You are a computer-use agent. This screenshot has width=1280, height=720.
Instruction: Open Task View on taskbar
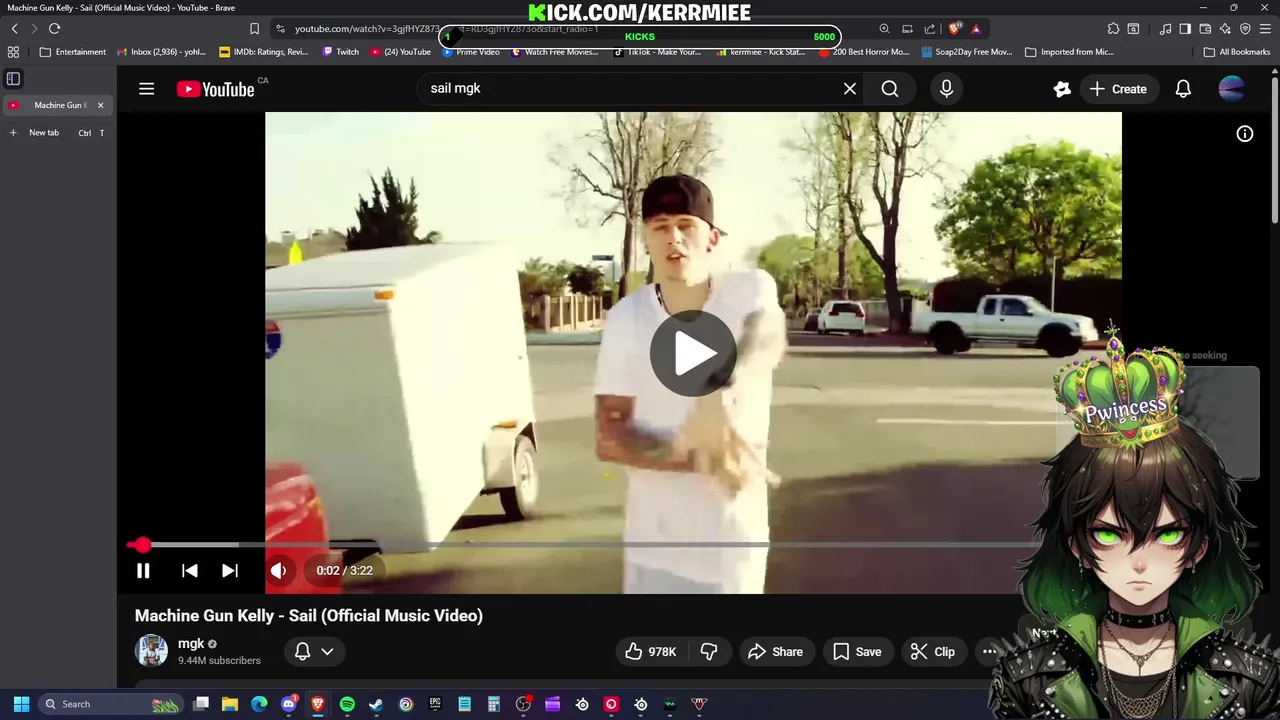click(201, 704)
